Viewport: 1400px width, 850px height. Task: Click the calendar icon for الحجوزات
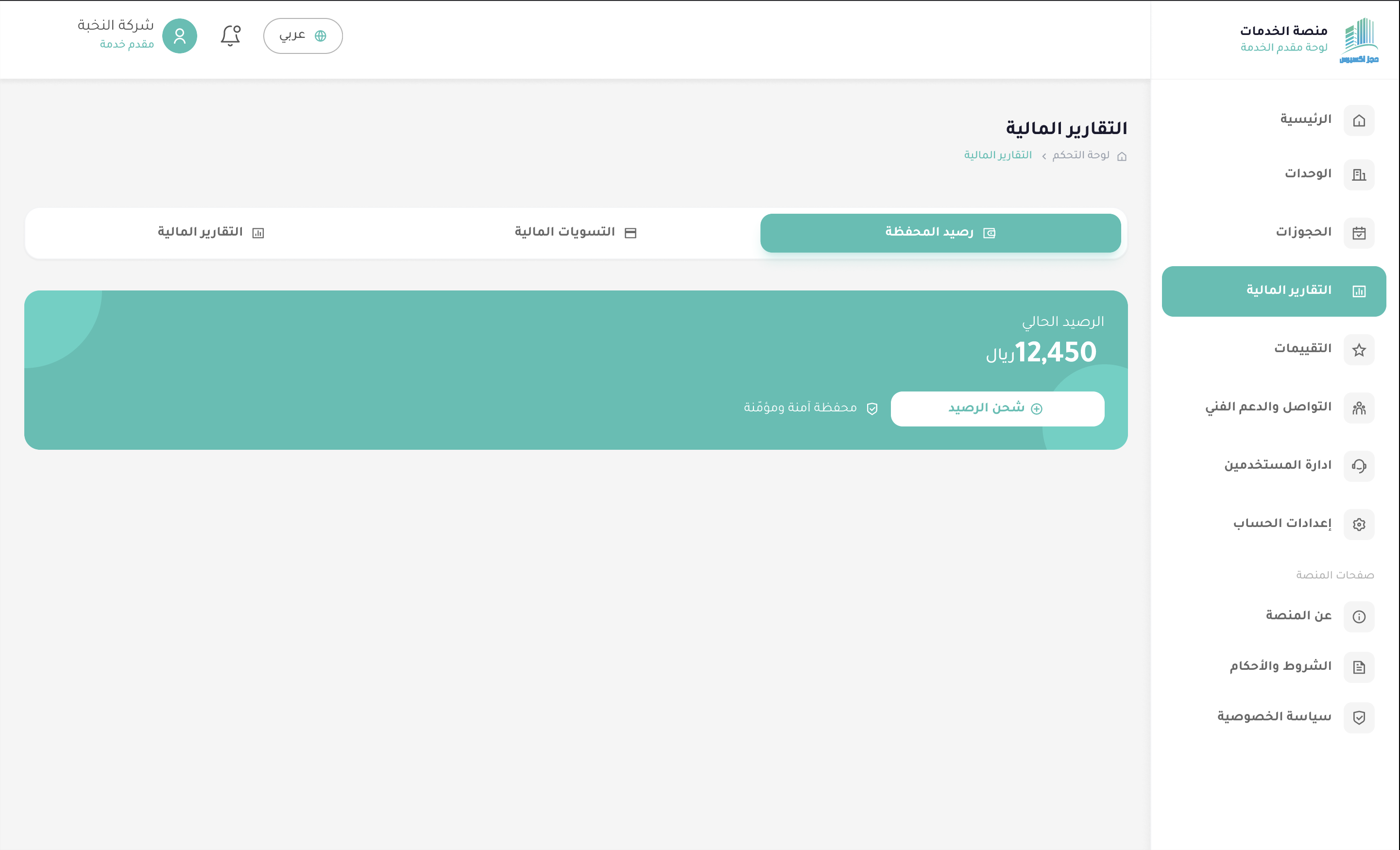(1359, 233)
